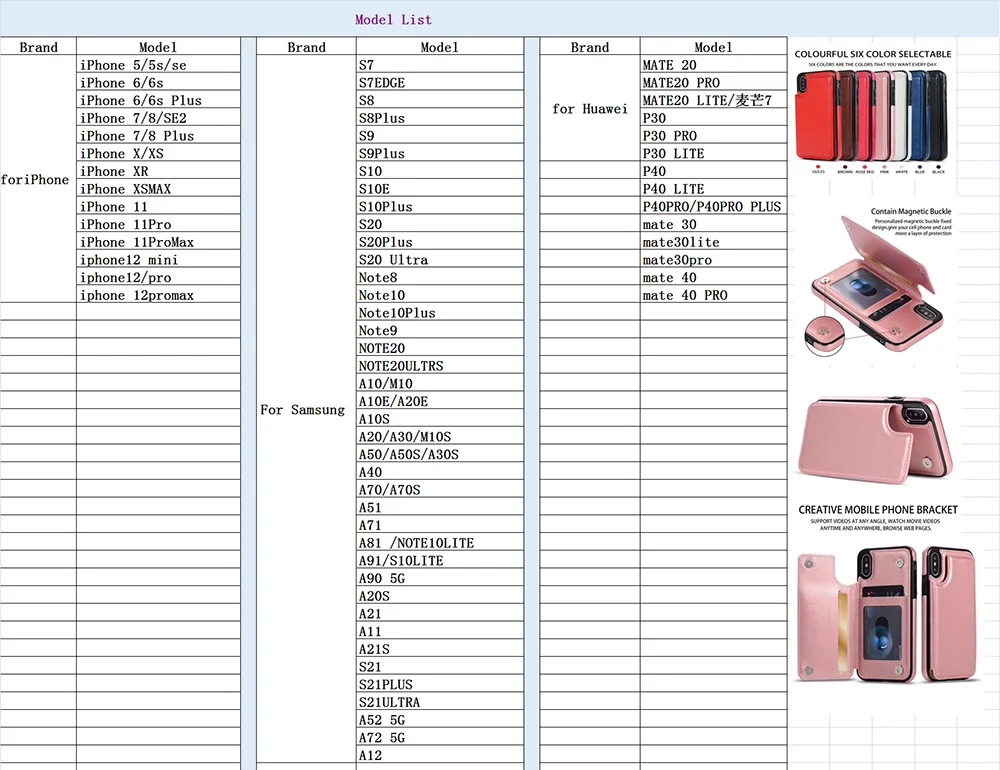Click the 'for Huawei' brand cell
The width and height of the screenshot is (1000, 770).
[x=590, y=108]
